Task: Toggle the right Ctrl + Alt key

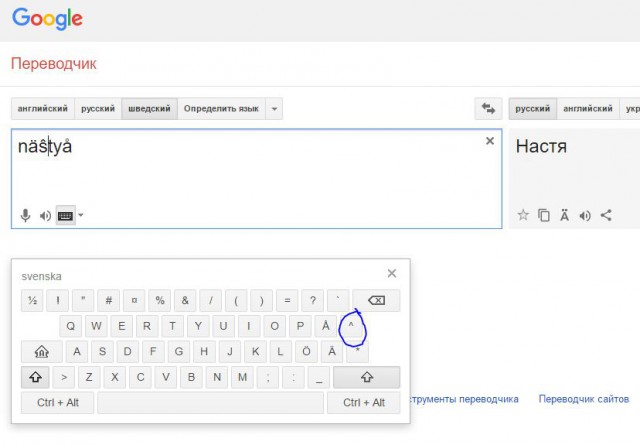Action: tap(364, 403)
